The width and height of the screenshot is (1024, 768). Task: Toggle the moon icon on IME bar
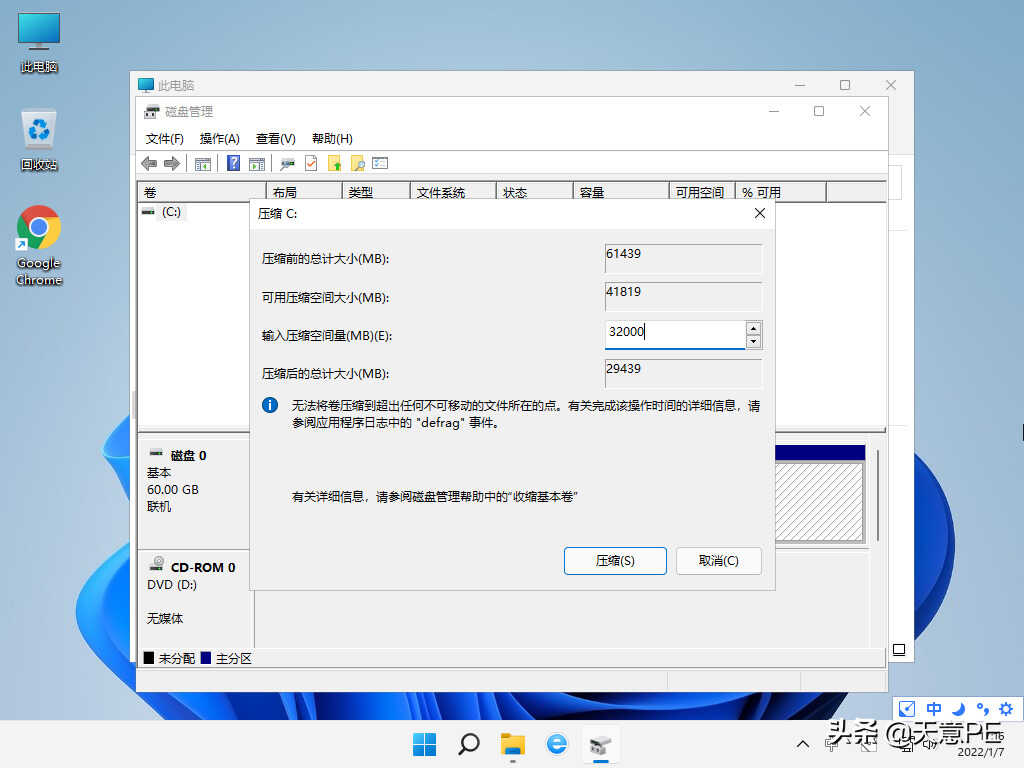(958, 709)
